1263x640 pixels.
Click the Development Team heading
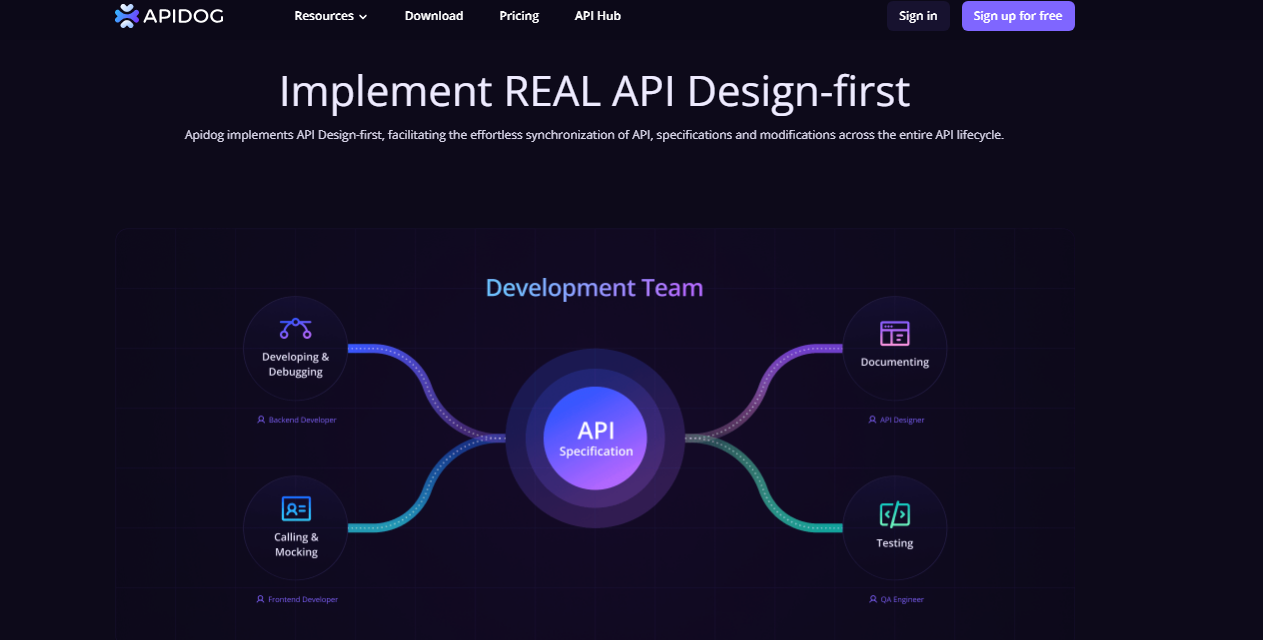(x=595, y=288)
